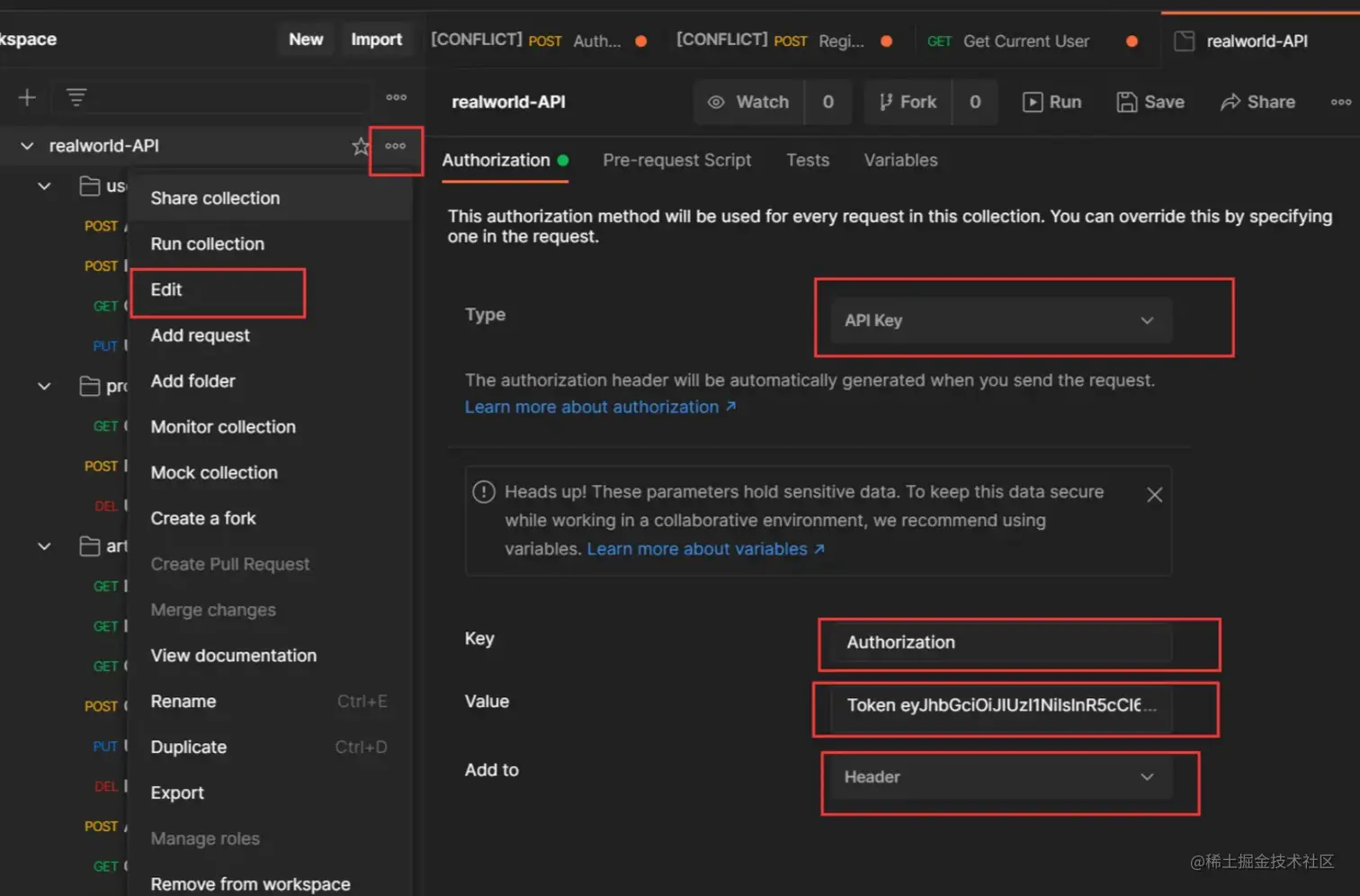Image resolution: width=1360 pixels, height=896 pixels.
Task: Collapse the third folder chevron
Action: click(x=44, y=546)
